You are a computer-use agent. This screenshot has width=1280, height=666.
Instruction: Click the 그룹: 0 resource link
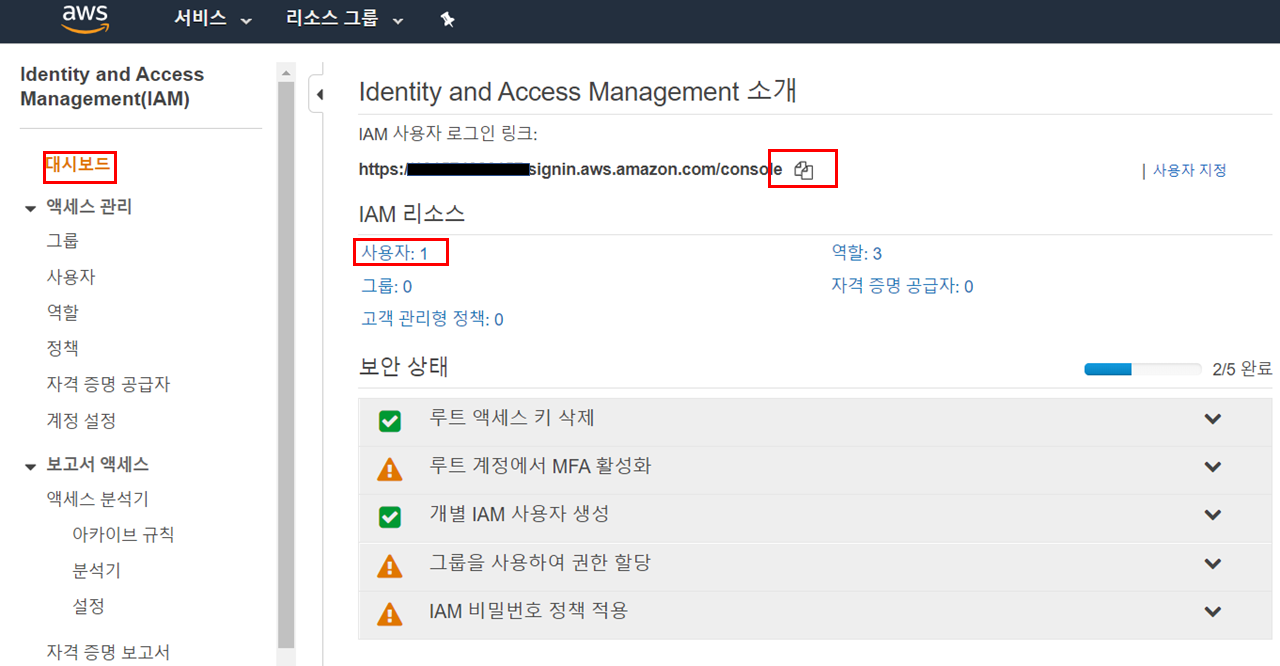point(386,286)
